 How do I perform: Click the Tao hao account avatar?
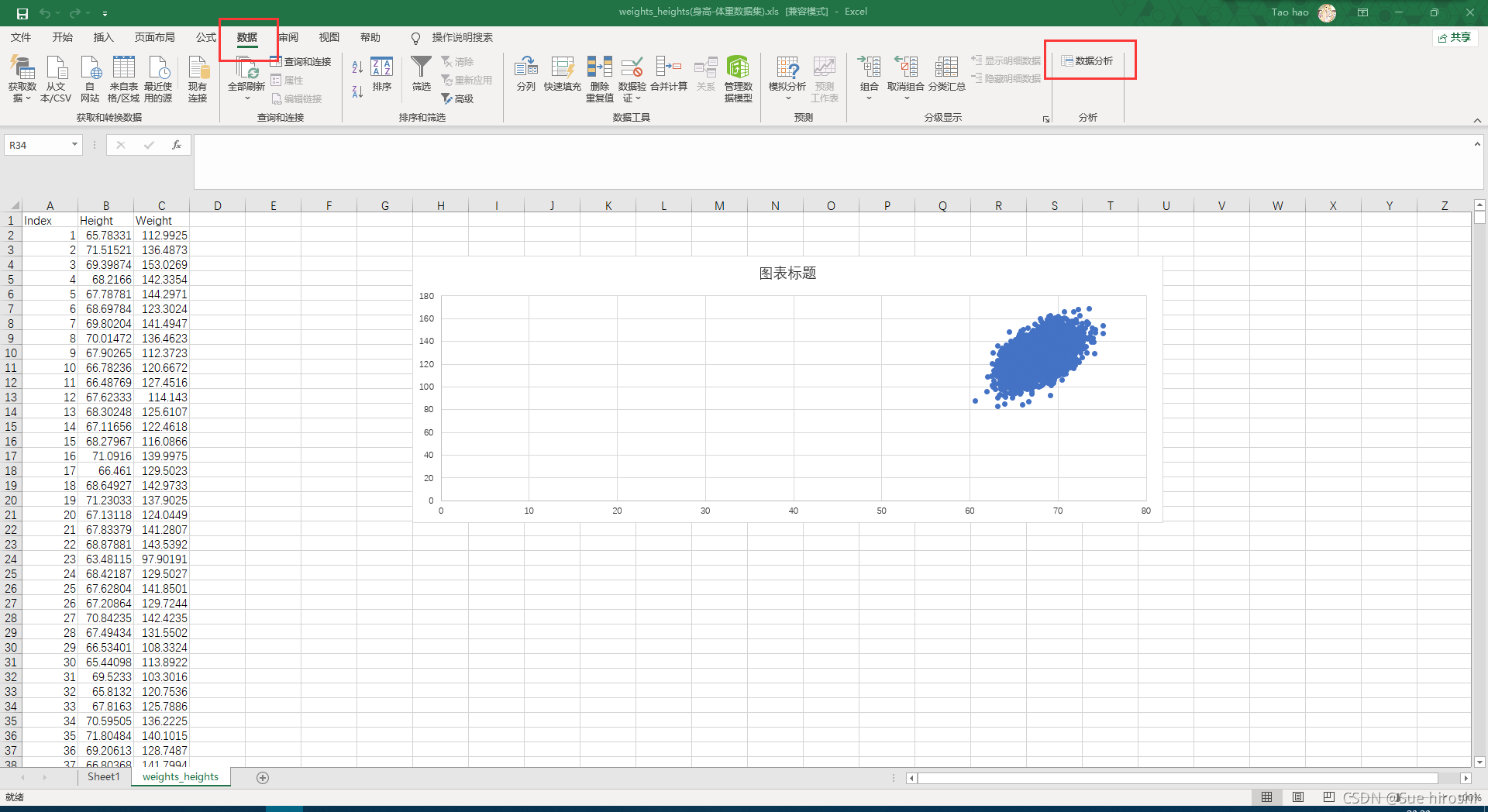(1327, 12)
